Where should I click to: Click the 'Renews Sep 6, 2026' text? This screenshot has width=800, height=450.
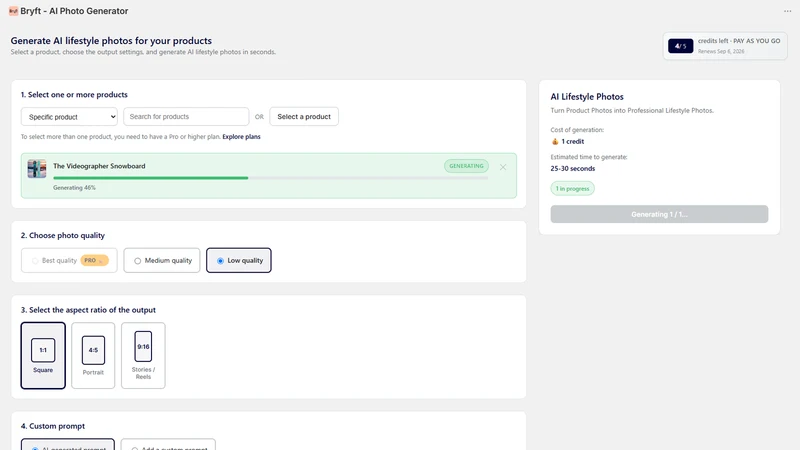coord(721,51)
